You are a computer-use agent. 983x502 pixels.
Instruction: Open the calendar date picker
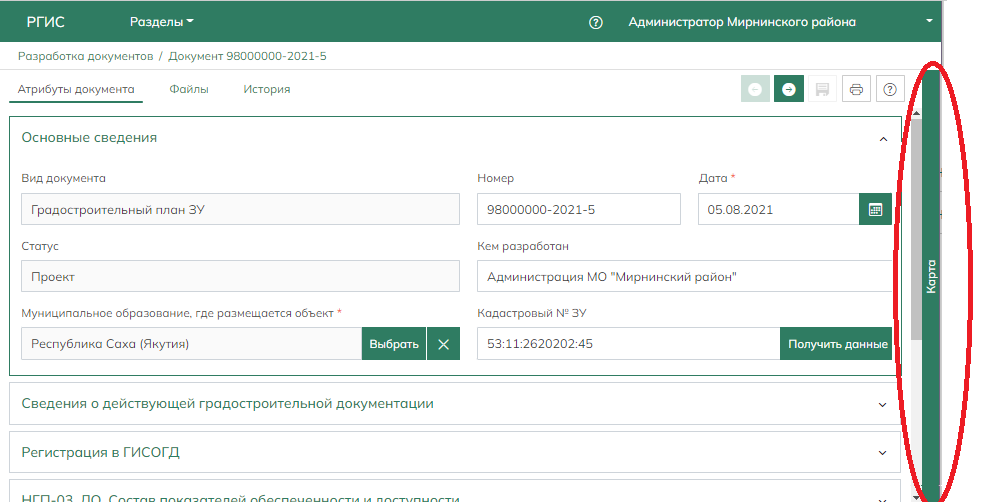point(875,210)
